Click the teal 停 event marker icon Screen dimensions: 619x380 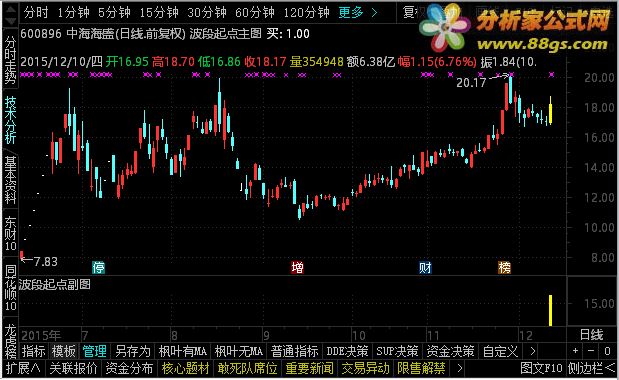pos(98,268)
